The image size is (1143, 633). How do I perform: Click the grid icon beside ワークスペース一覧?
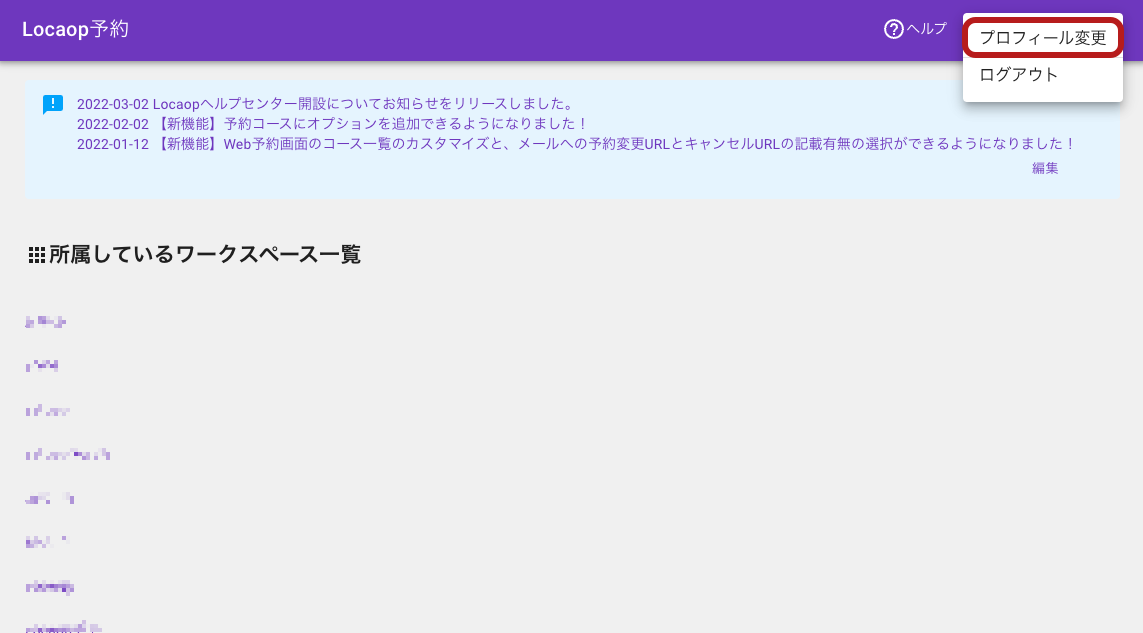[x=36, y=255]
